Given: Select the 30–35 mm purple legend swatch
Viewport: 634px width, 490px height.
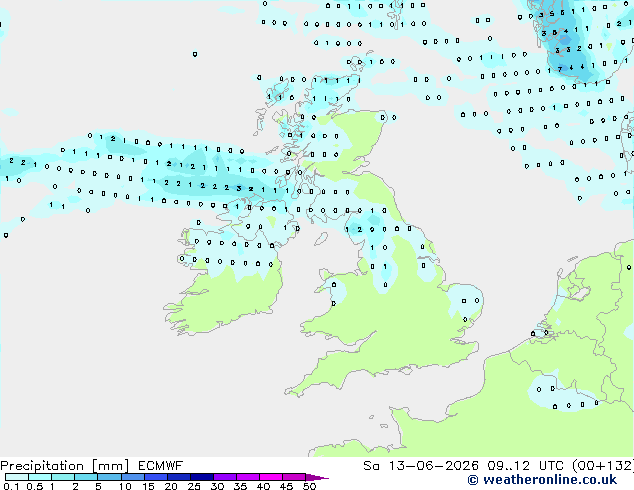Looking at the screenshot, I should tap(224, 477).
